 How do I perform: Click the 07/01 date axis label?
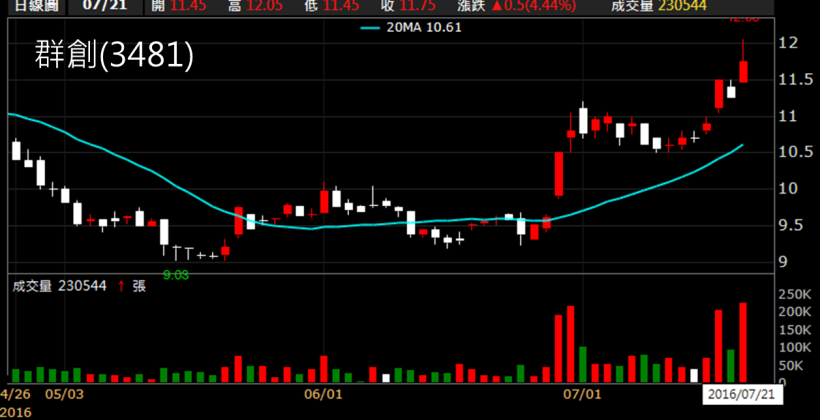tap(583, 393)
